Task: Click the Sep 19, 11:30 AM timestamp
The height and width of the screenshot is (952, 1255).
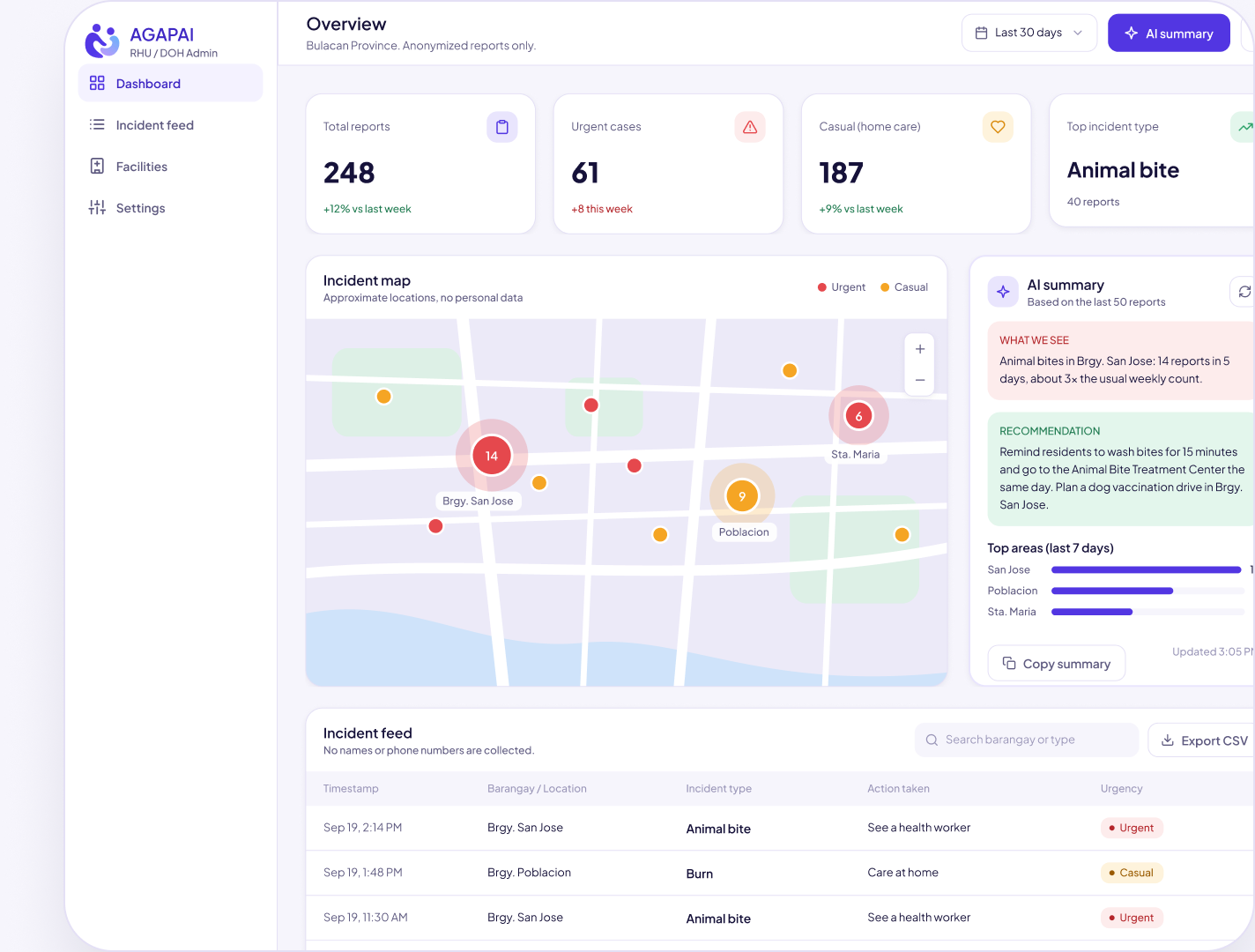Action: coord(366,918)
